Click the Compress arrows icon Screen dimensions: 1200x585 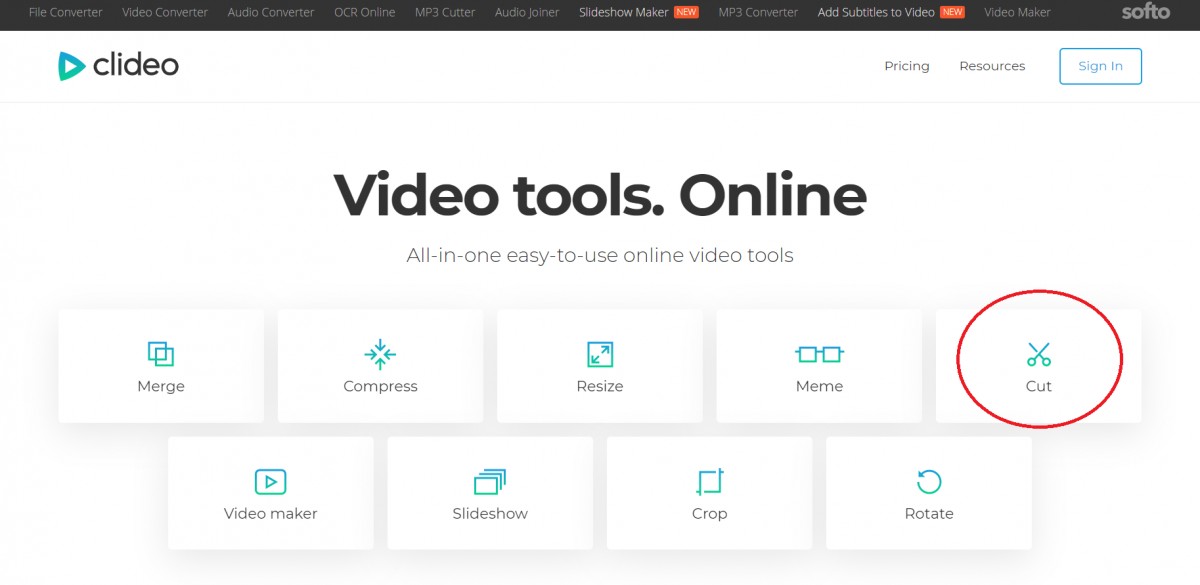click(380, 354)
